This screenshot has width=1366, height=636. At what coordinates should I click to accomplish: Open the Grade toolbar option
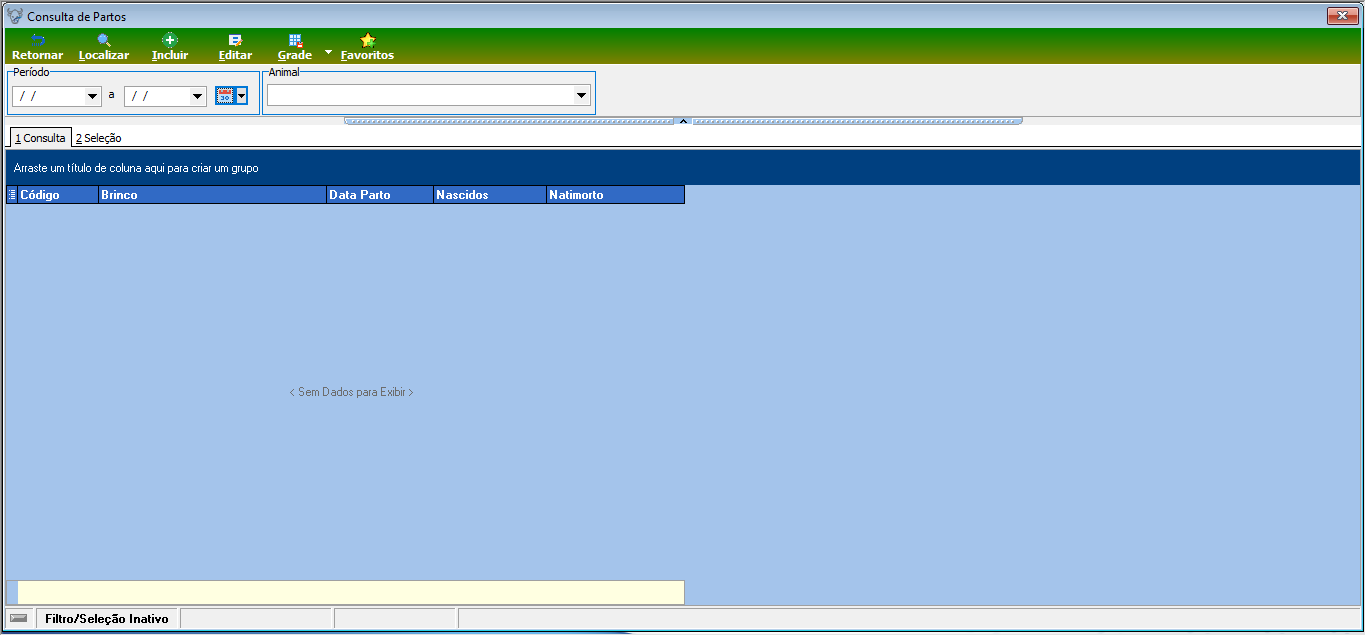(295, 47)
